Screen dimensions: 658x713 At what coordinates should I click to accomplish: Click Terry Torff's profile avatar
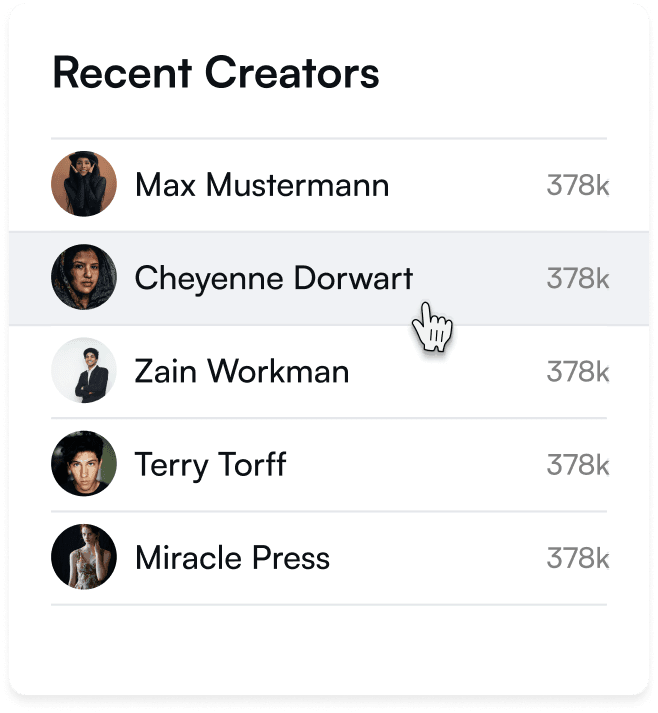(84, 464)
